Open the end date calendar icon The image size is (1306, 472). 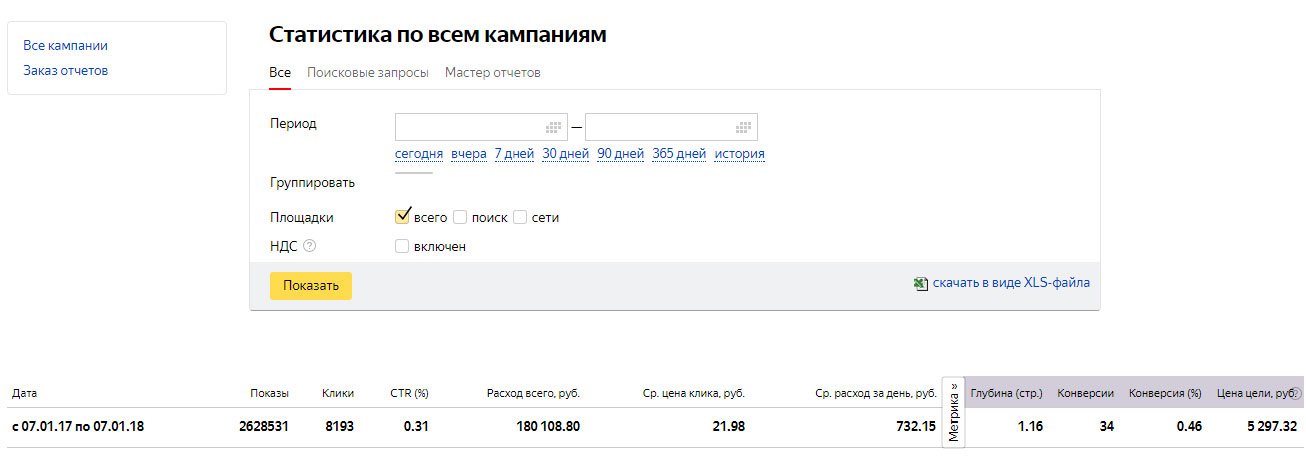pyautogui.click(x=743, y=128)
